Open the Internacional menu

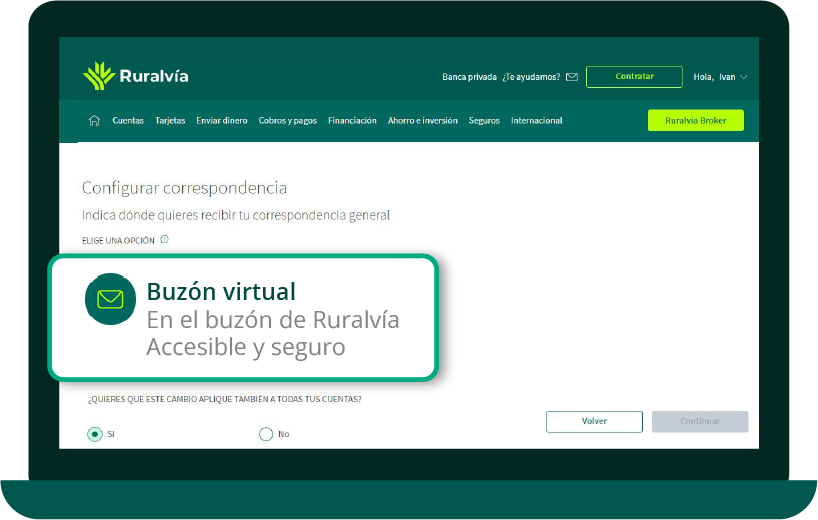click(537, 120)
